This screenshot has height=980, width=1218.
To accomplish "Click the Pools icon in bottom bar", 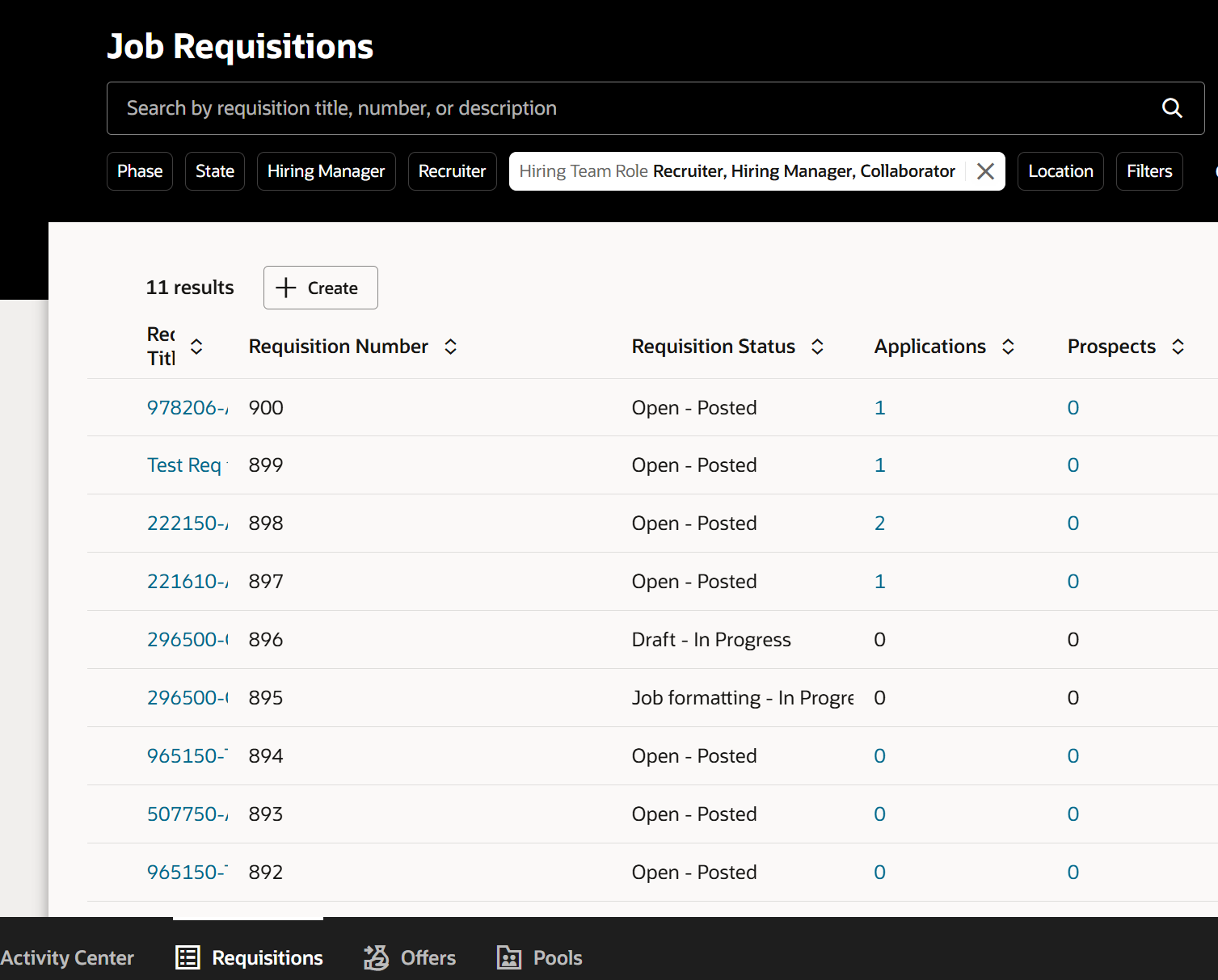I will click(x=509, y=957).
